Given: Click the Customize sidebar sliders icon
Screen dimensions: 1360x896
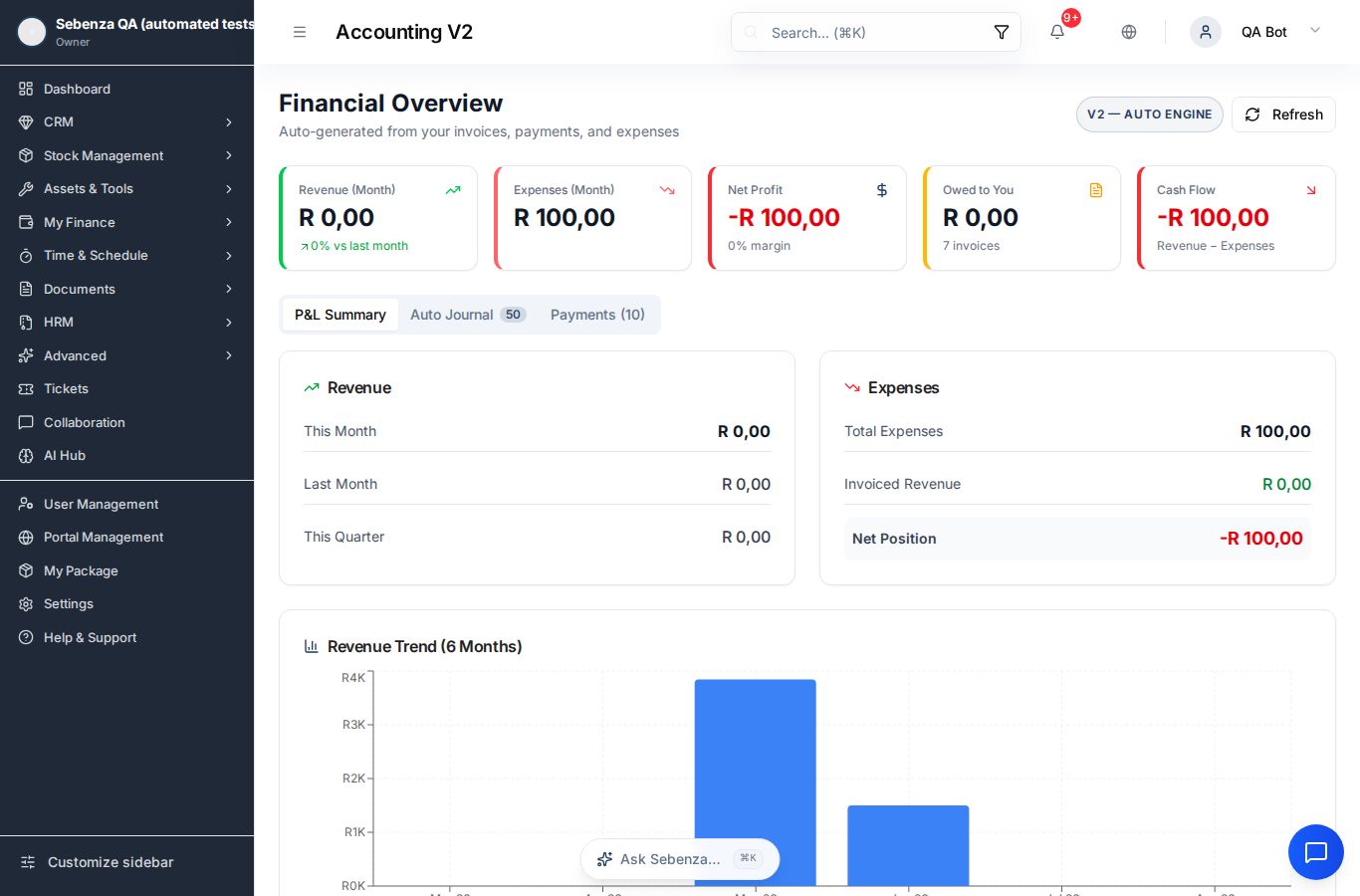Looking at the screenshot, I should point(28,862).
